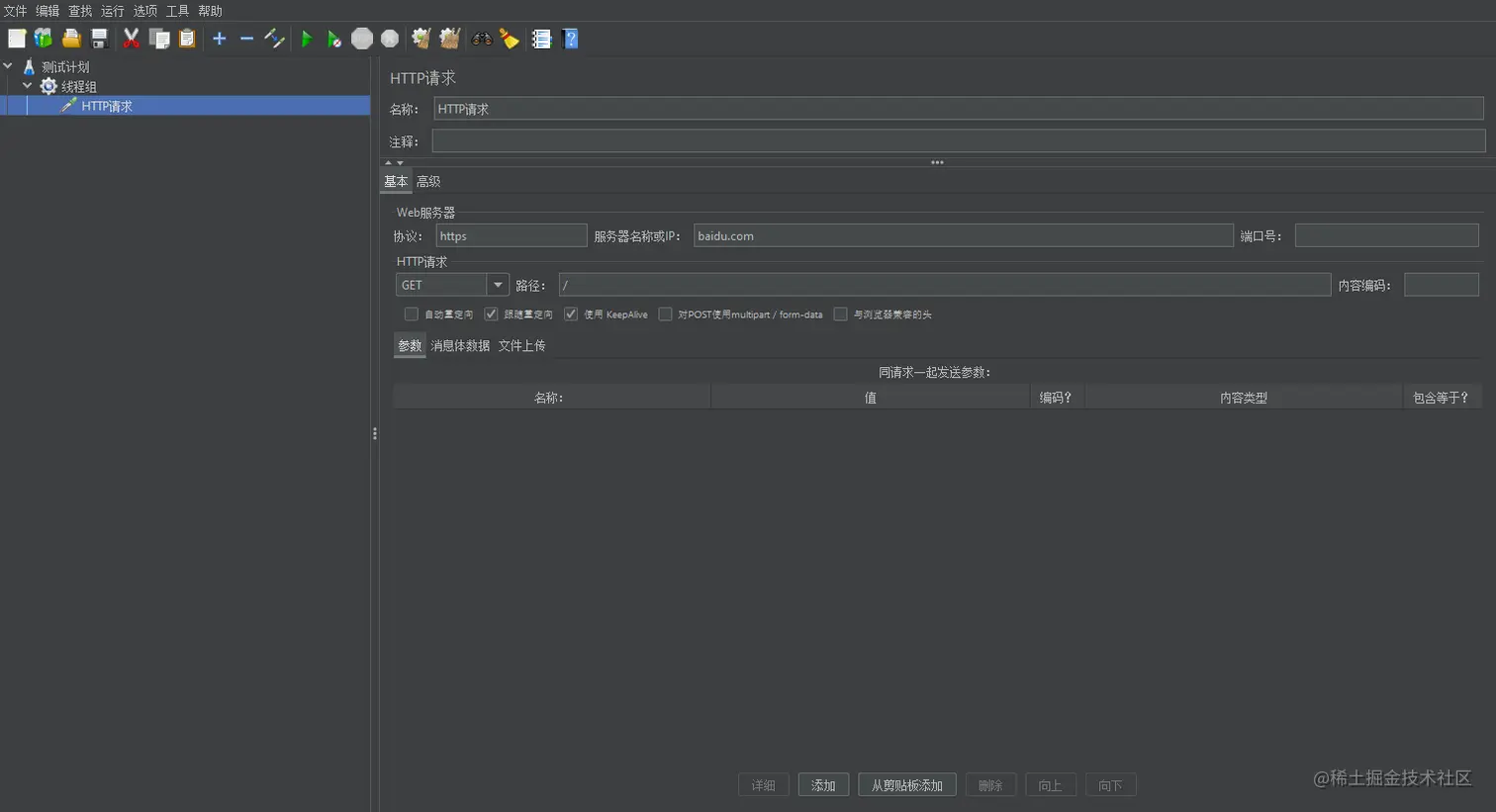Click the 向上 button
This screenshot has width=1496, height=812.
pos(1051,785)
